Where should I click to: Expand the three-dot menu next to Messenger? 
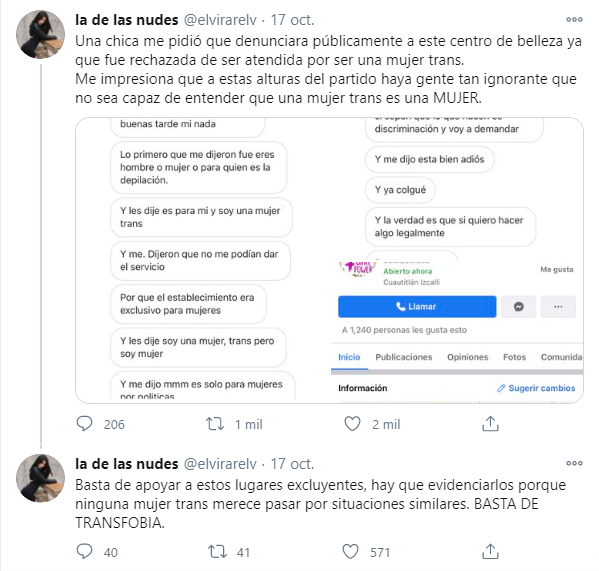click(558, 306)
